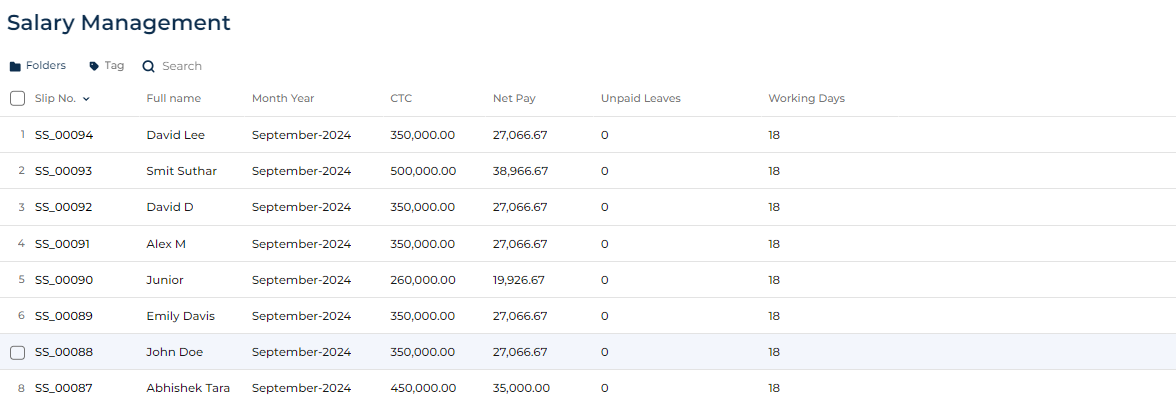The image size is (1176, 401).
Task: Check the John Doe row checkbox
Action: [x=17, y=352]
